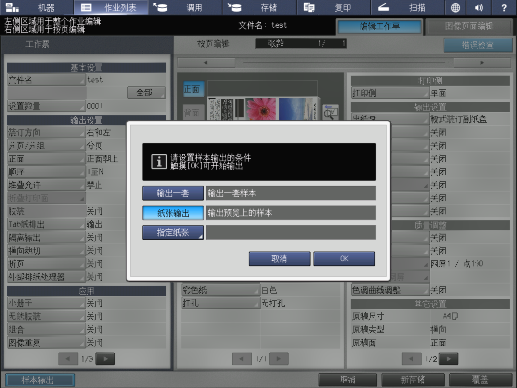Click the 输出预览上的样本 description field
The width and height of the screenshot is (517, 388).
291,213
